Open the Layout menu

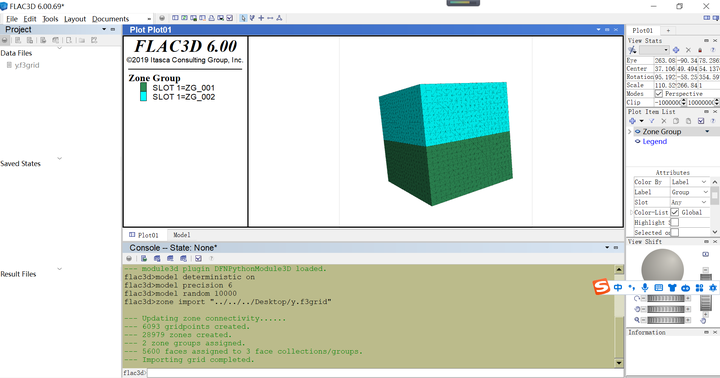tap(75, 19)
